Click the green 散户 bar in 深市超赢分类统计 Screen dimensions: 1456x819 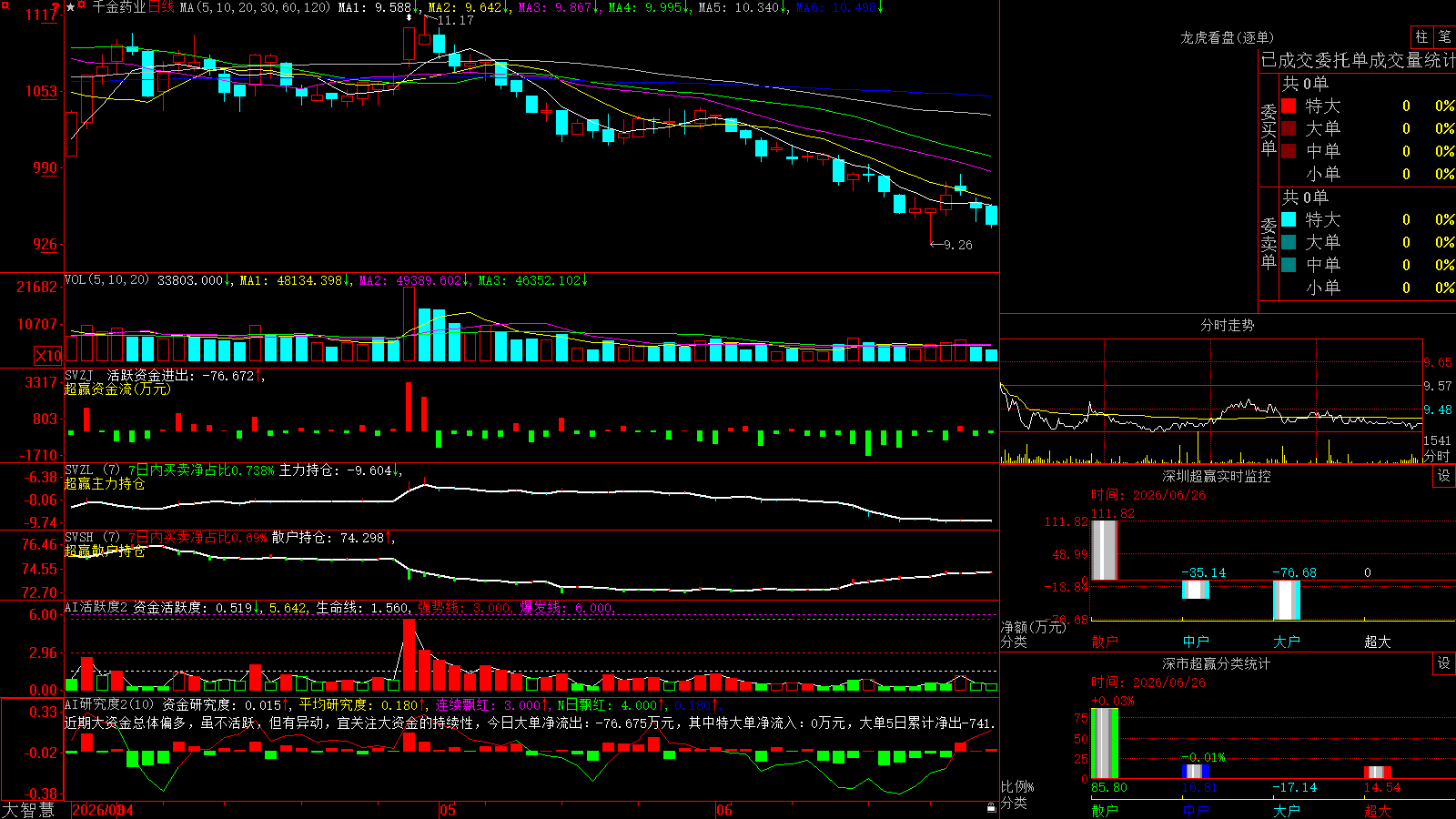pyautogui.click(x=1105, y=743)
